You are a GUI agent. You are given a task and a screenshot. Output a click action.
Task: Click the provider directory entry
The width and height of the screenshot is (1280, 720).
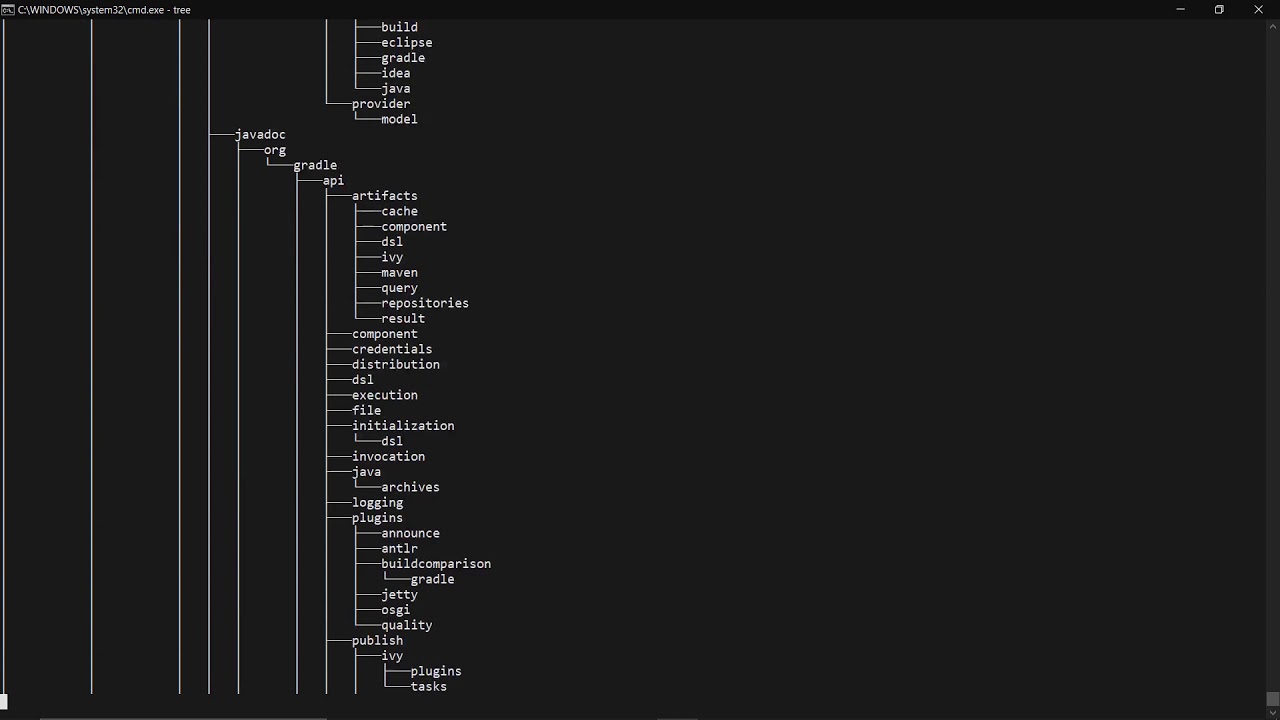pos(380,104)
